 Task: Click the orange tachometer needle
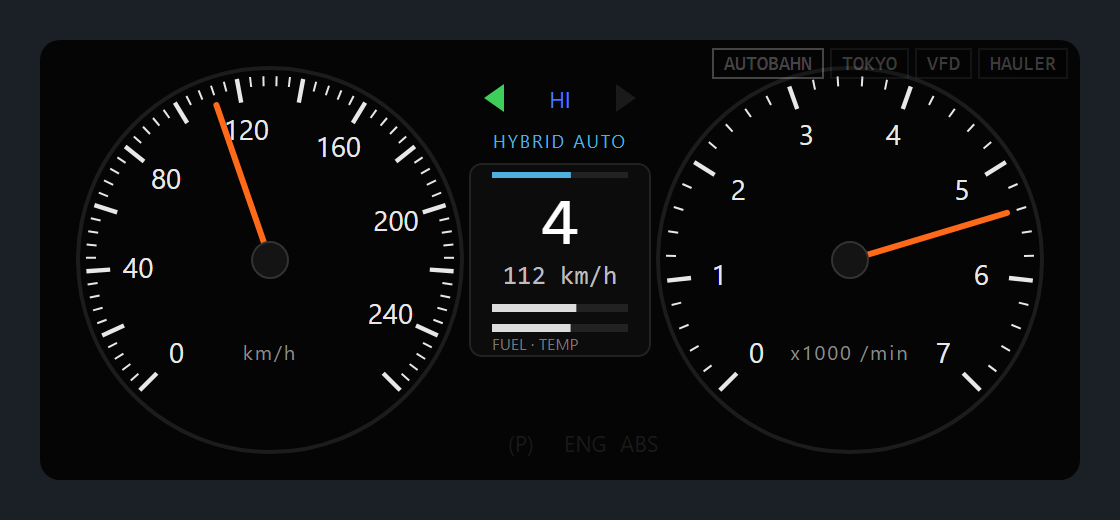click(938, 234)
